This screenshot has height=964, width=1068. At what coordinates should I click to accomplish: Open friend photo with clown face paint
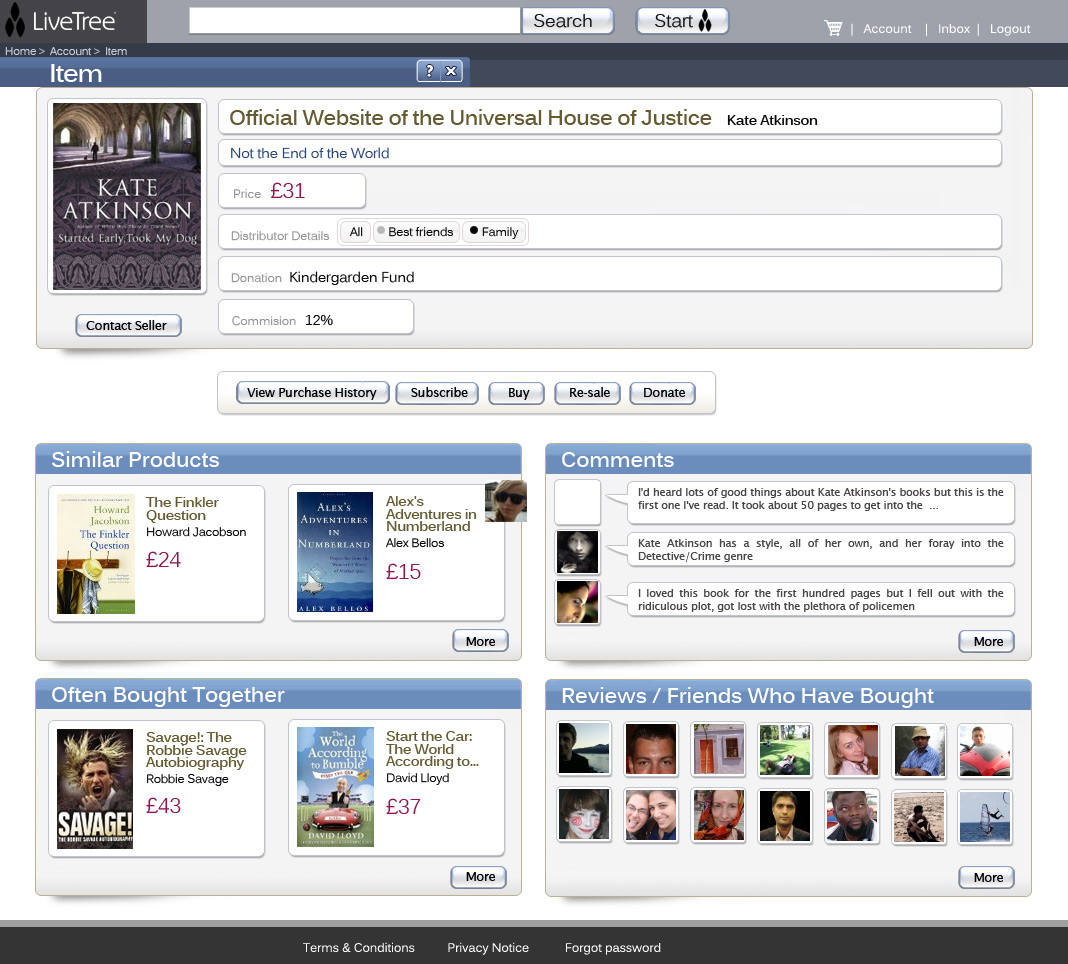click(x=584, y=814)
